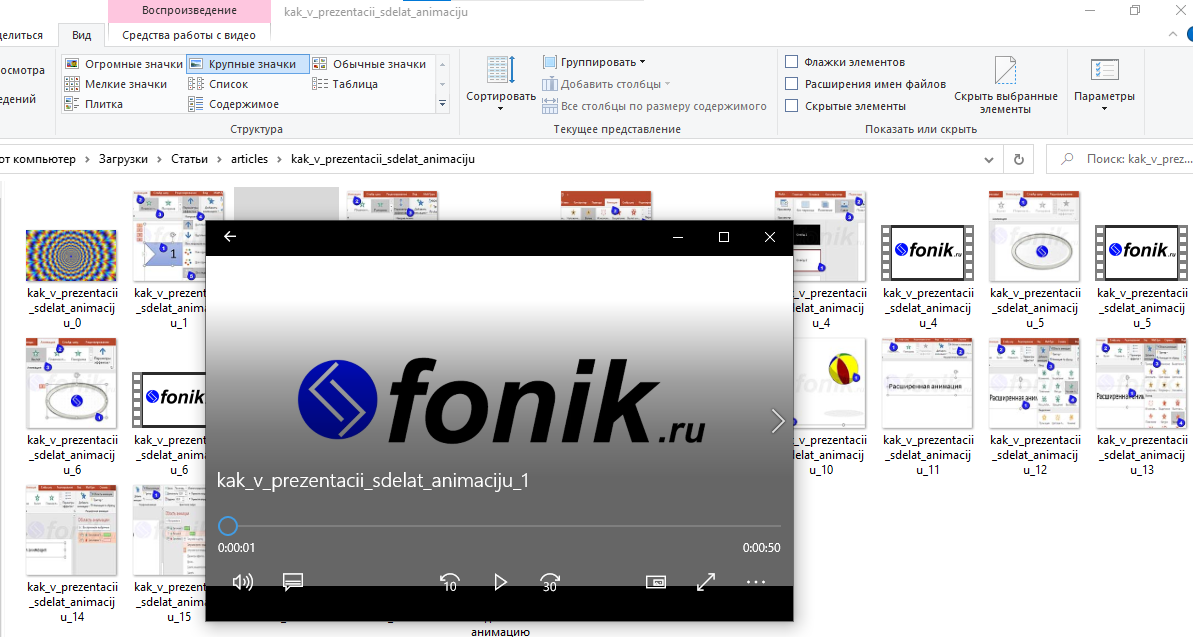Switch layout to Таблица
Screen dimensions: 1193x637
(345, 84)
